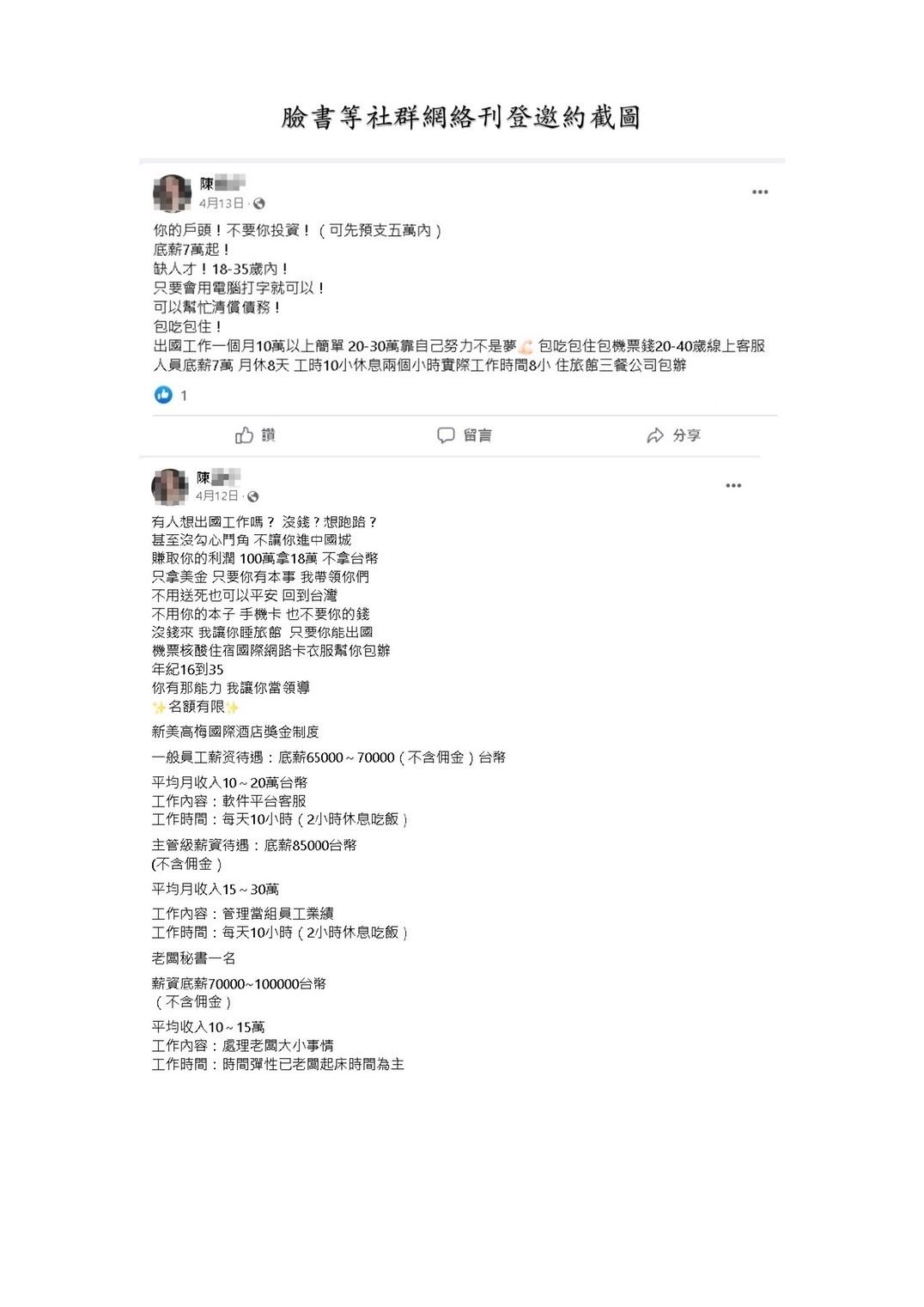
Task: Open the 4月12日 timestamp link
Action: click(x=217, y=496)
